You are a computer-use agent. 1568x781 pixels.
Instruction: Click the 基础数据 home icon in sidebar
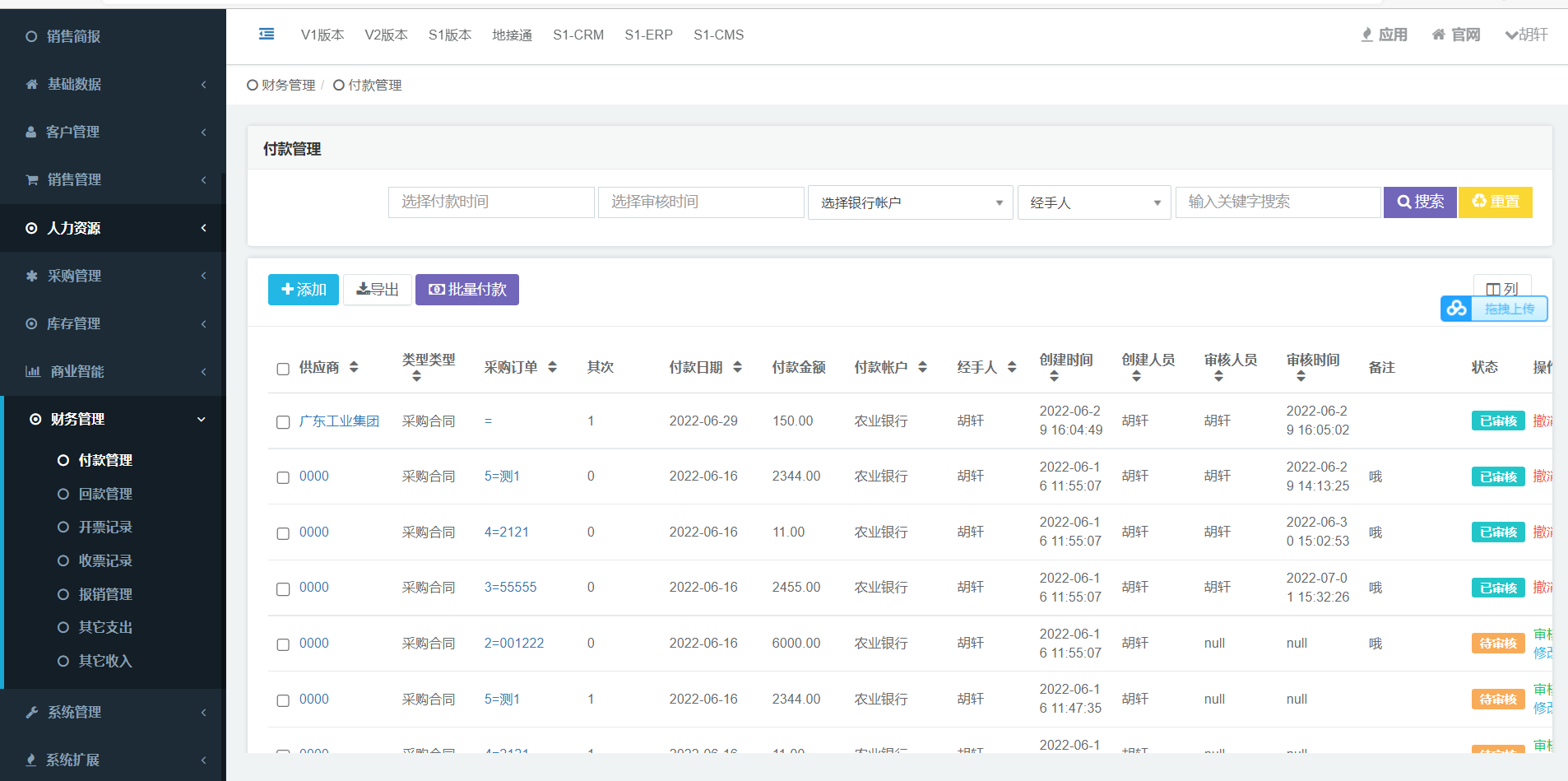click(32, 84)
